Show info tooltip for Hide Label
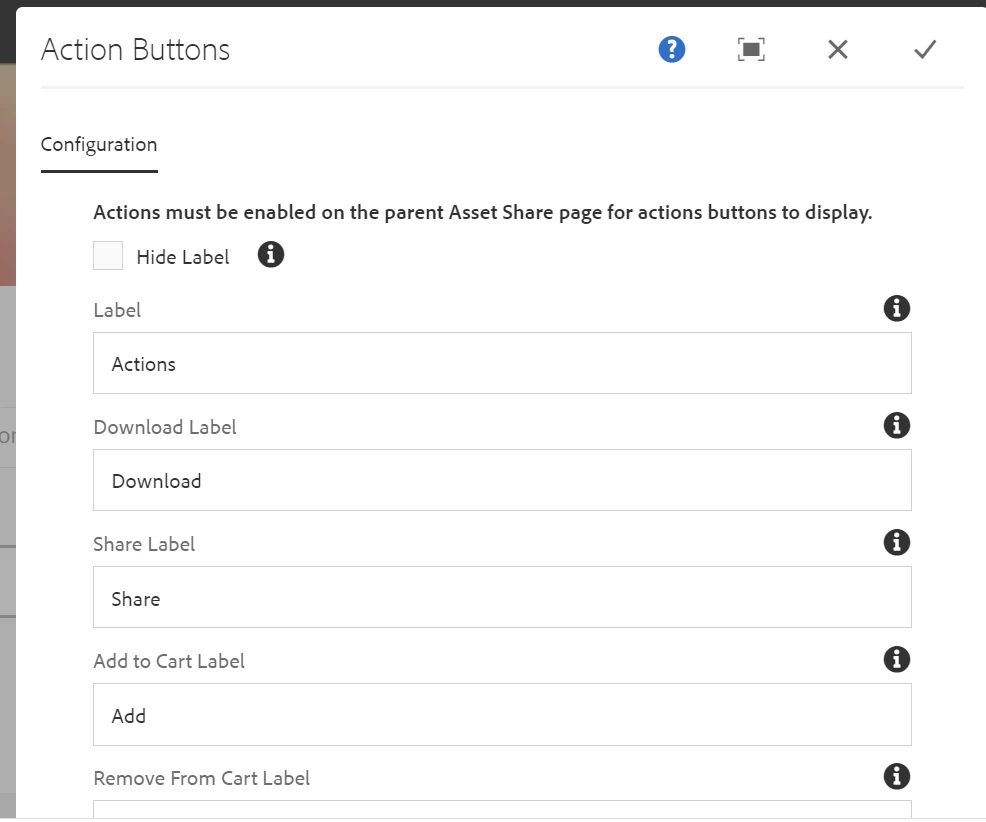Image resolution: width=986 pixels, height=822 pixels. (270, 255)
